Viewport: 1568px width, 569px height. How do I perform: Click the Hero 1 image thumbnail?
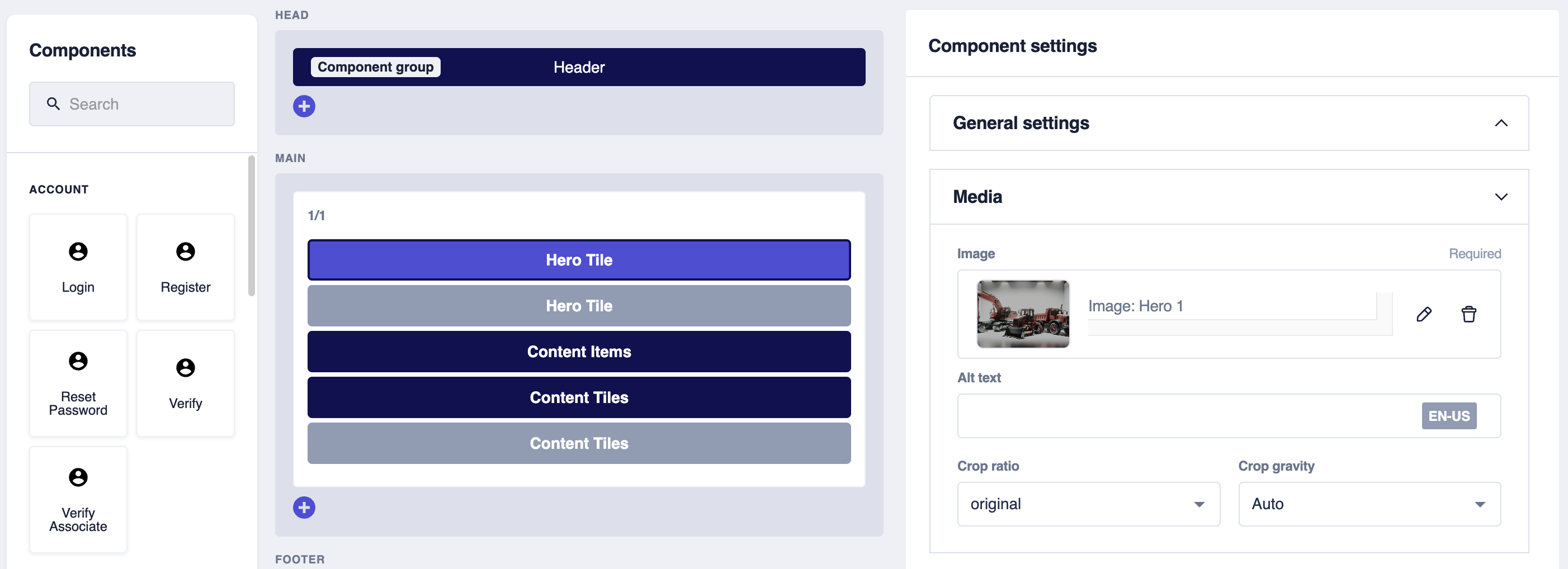point(1022,314)
